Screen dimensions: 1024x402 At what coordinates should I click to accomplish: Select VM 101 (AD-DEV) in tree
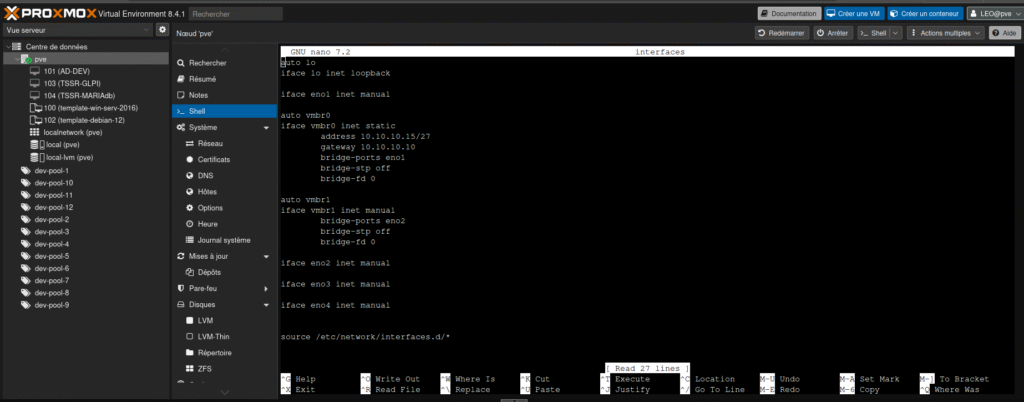click(66, 71)
